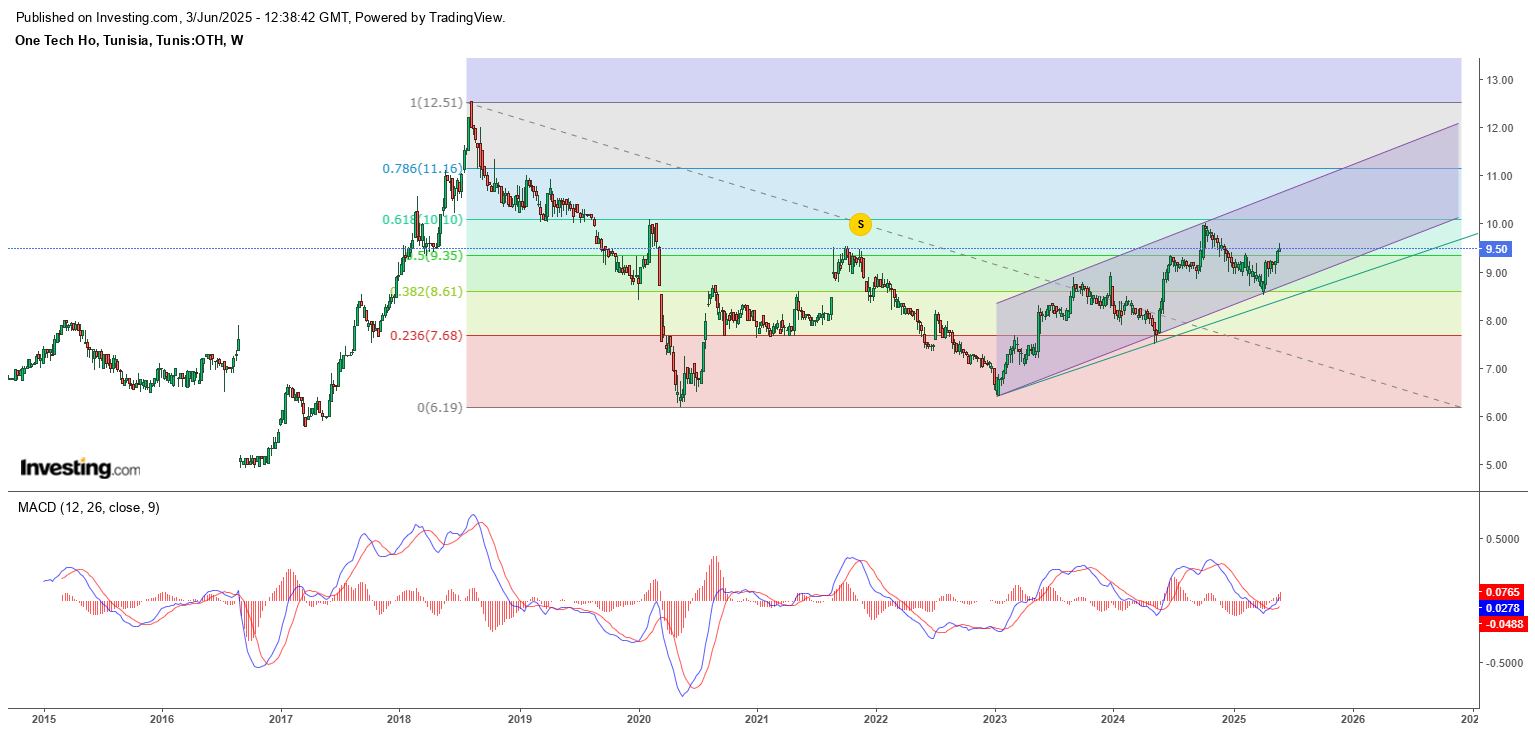This screenshot has width=1535, height=732.
Task: Click the 2021 time axis label
Action: tap(757, 719)
